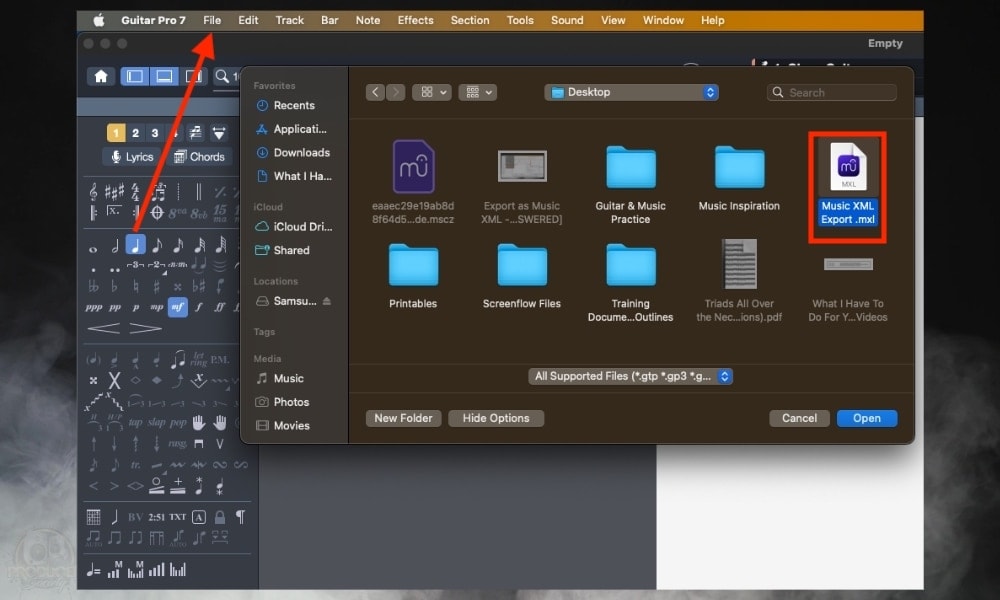Click the rasgueado rasg. icon
This screenshot has width=1000, height=600.
click(x=177, y=444)
